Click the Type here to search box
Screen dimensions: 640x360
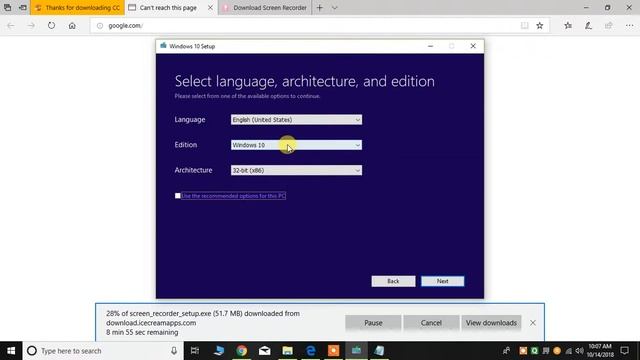tap(102, 351)
